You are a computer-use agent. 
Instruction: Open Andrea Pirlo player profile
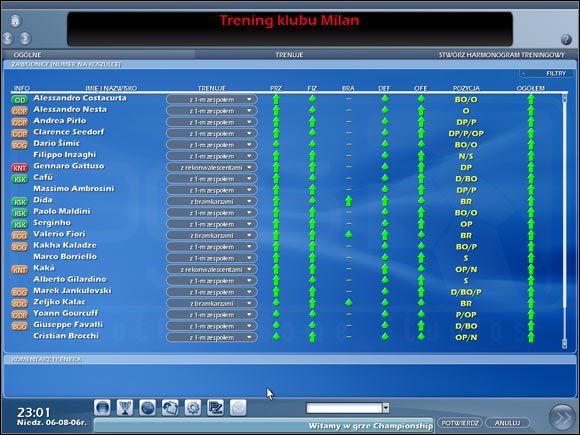tap(60, 121)
